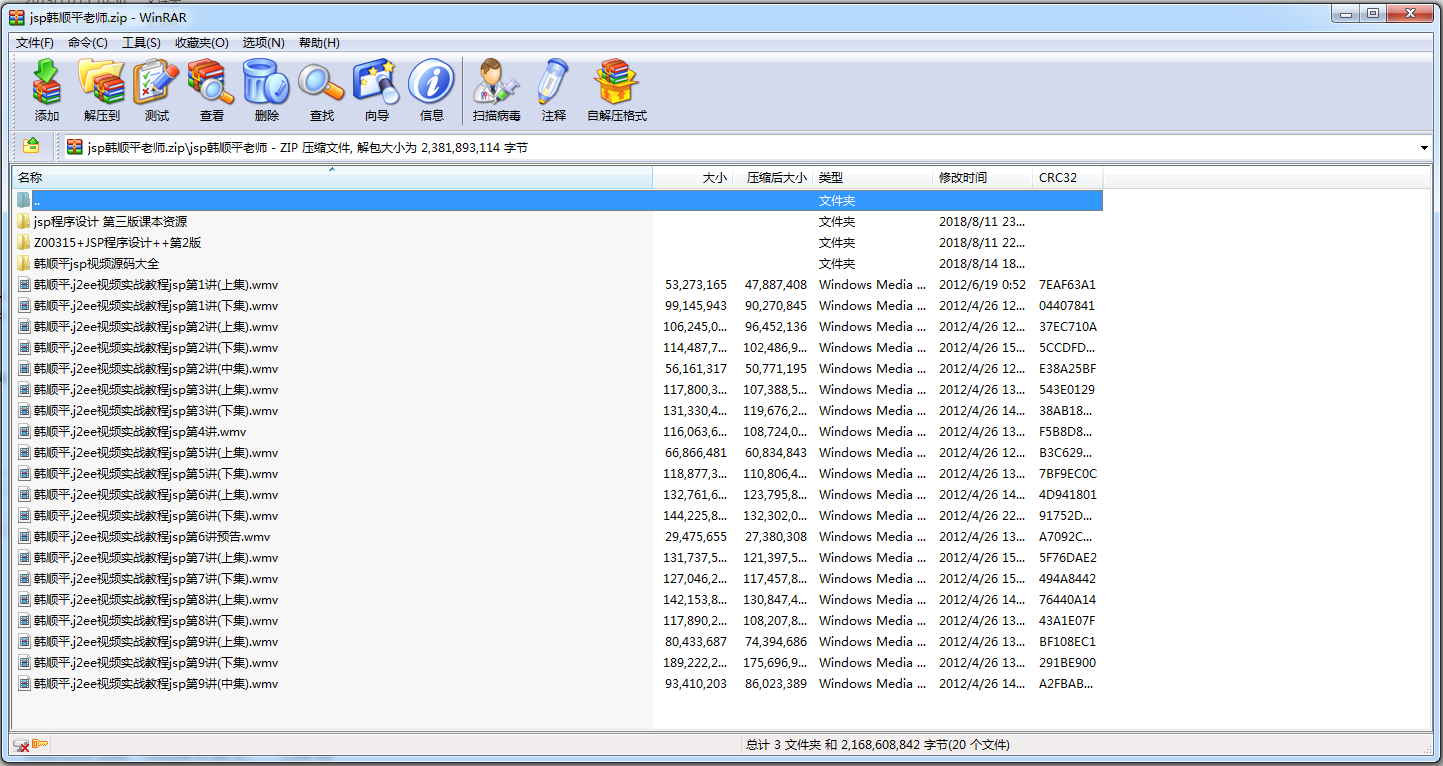Open the 帮助(H) menu
This screenshot has height=766, width=1443.
(319, 43)
